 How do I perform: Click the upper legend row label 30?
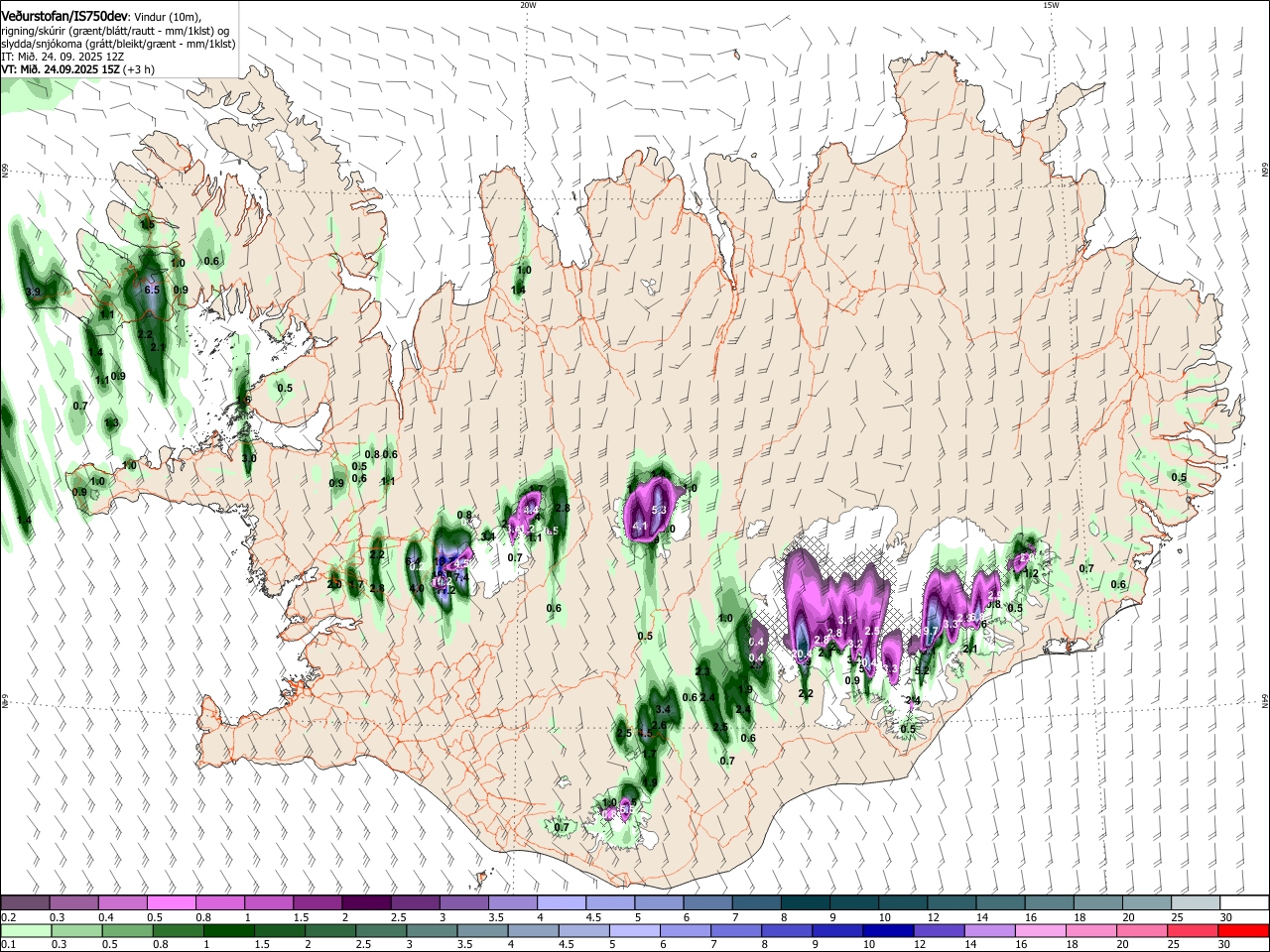pyautogui.click(x=1226, y=917)
